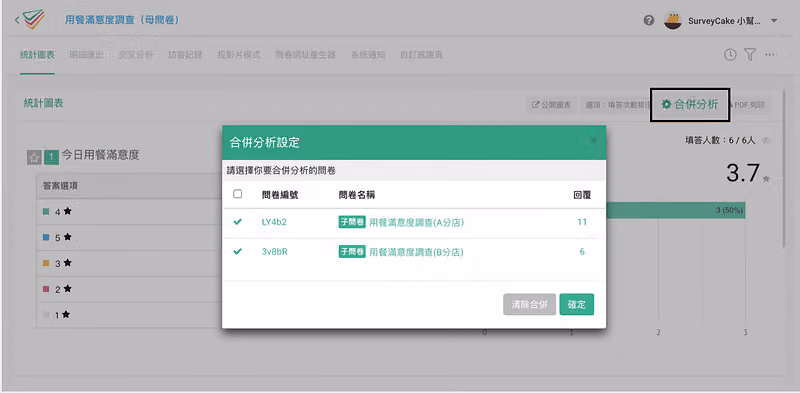Image resolution: width=800 pixels, height=393 pixels.
Task: Click the SurveyCake logo
Action: point(34,20)
